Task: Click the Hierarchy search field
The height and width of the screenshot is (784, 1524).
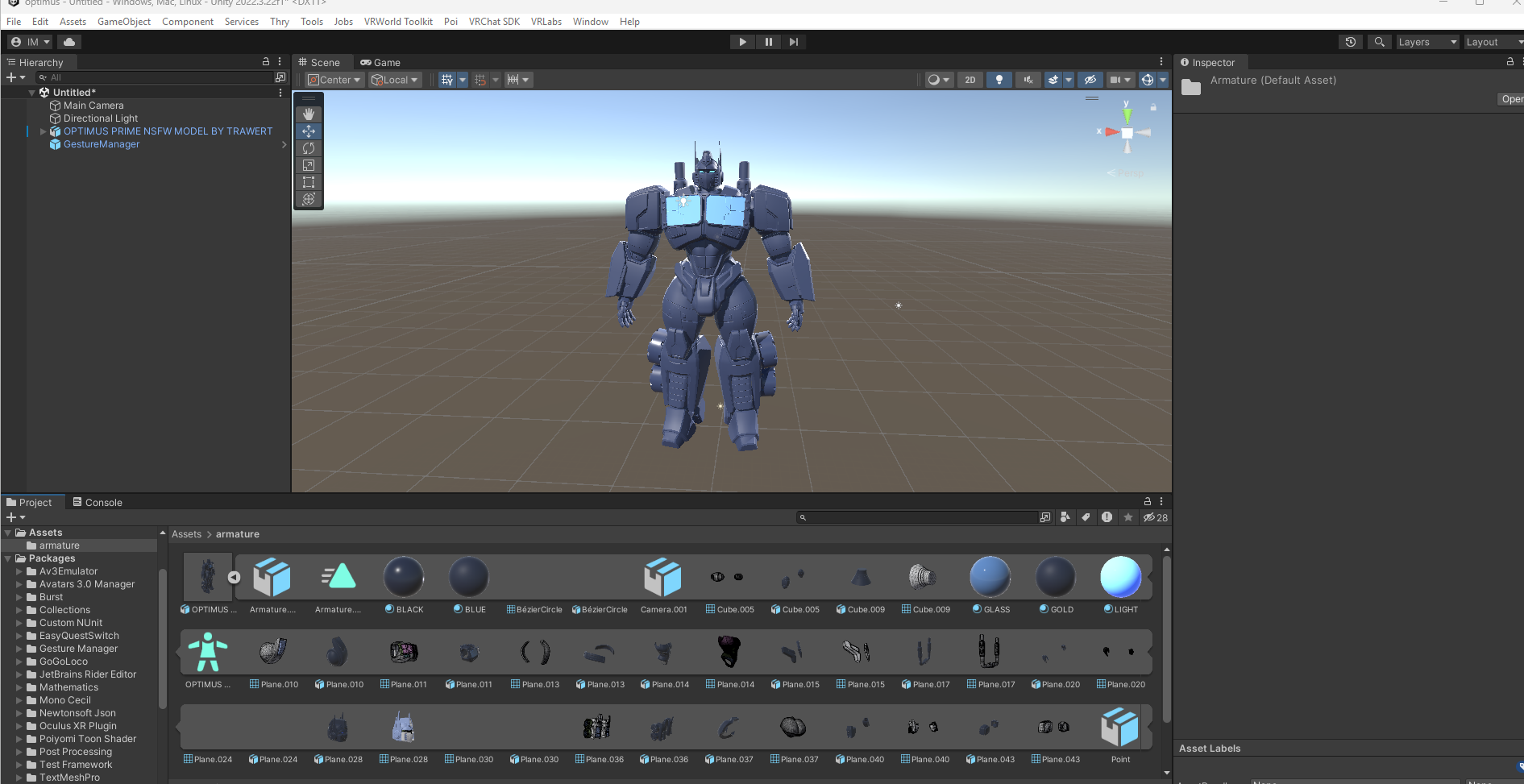Action: pyautogui.click(x=156, y=77)
